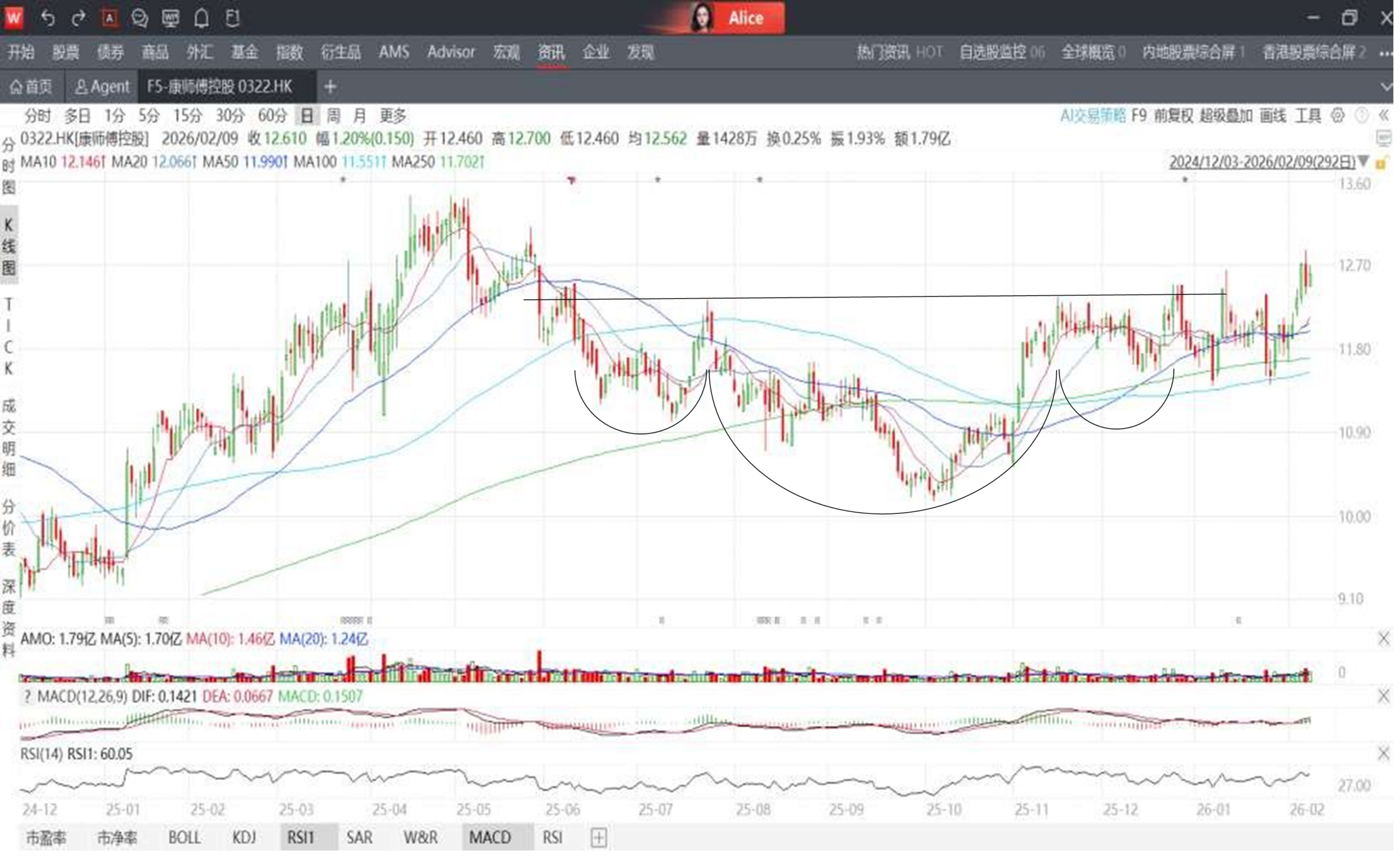The image size is (1400, 865).
Task: Open the 更多 period options
Action: click(393, 116)
